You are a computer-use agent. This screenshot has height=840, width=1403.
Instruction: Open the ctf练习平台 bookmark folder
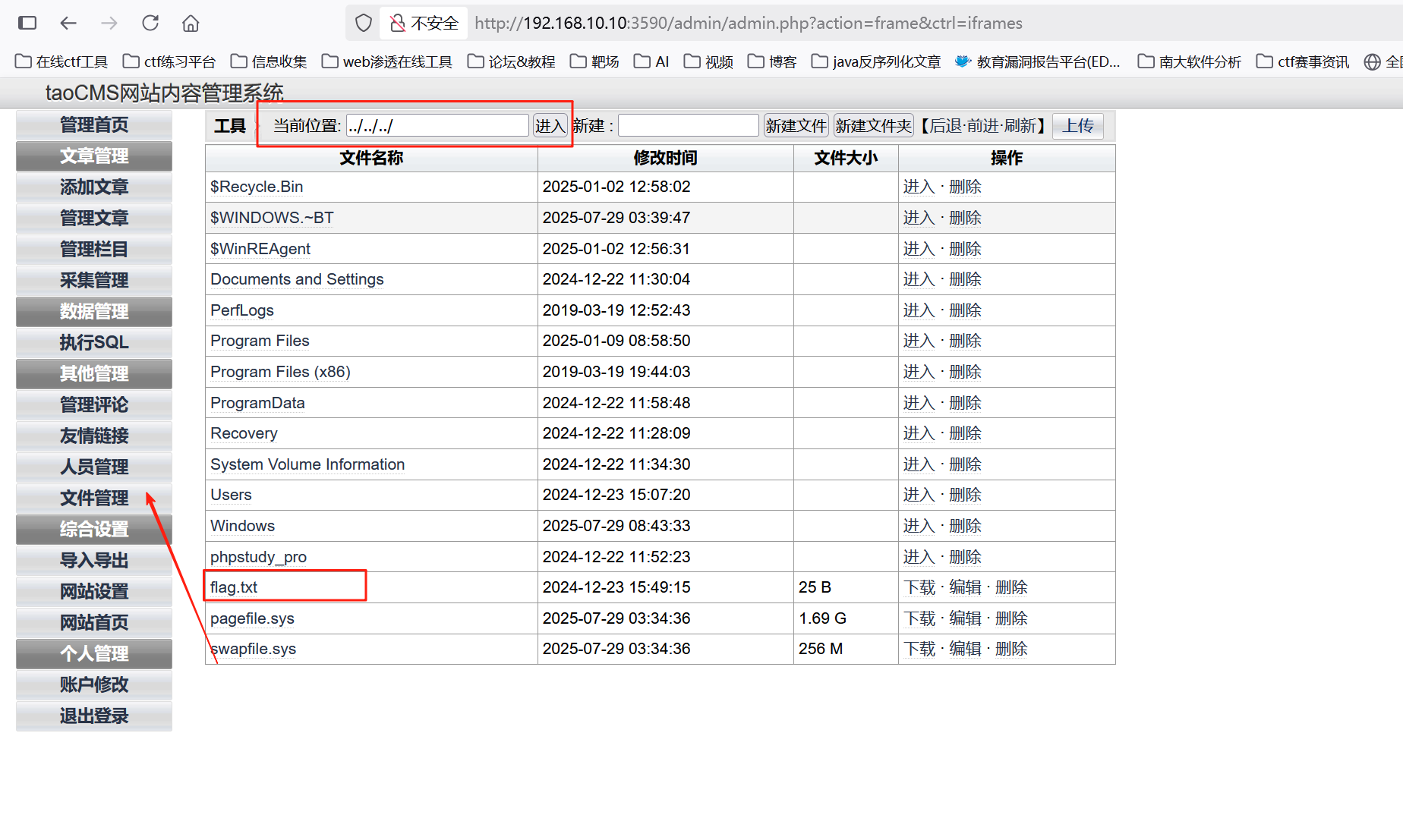(169, 61)
